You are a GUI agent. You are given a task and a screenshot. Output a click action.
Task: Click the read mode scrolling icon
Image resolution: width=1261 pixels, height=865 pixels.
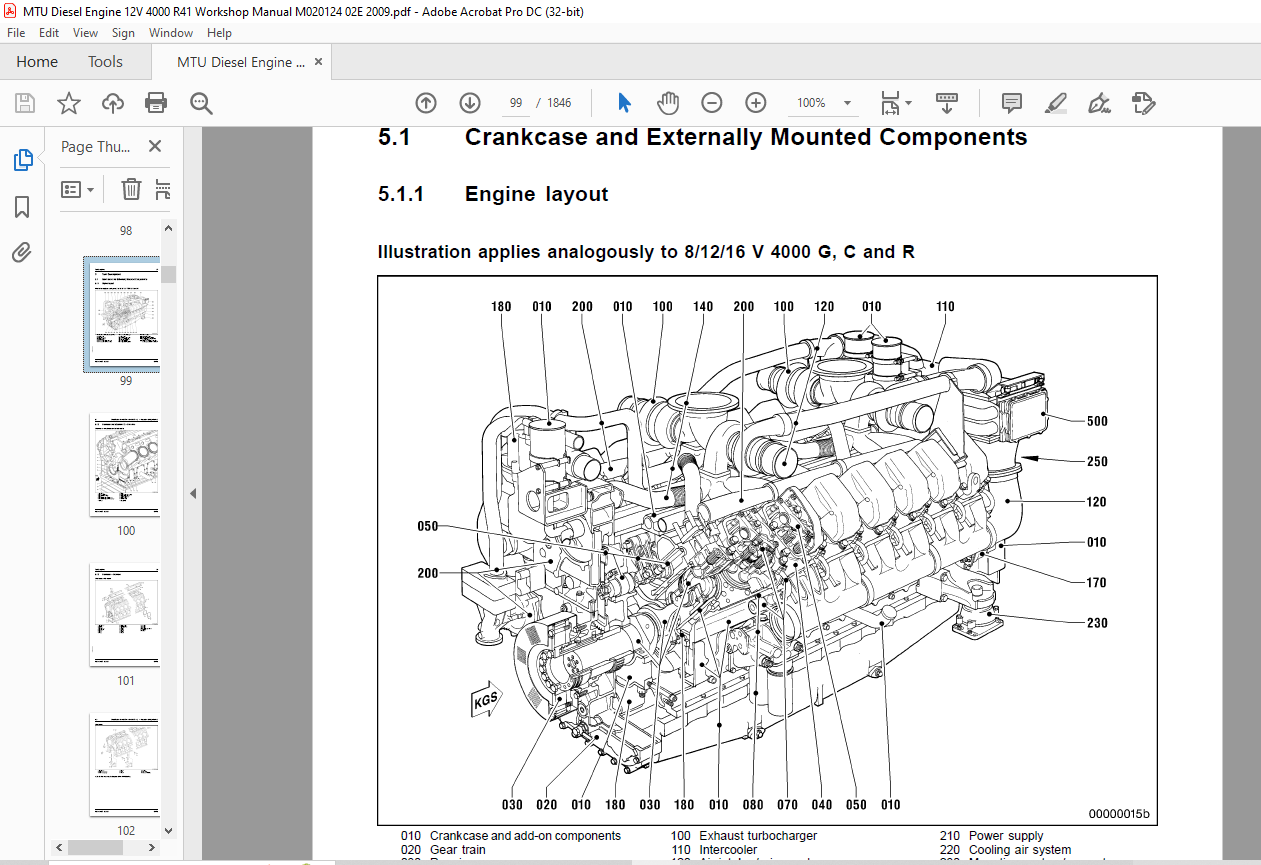pyautogui.click(x=947, y=103)
